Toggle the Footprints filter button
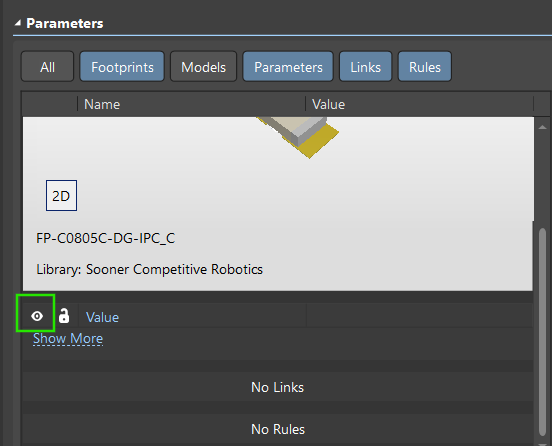Viewport: 552px width, 446px height. coord(122,67)
